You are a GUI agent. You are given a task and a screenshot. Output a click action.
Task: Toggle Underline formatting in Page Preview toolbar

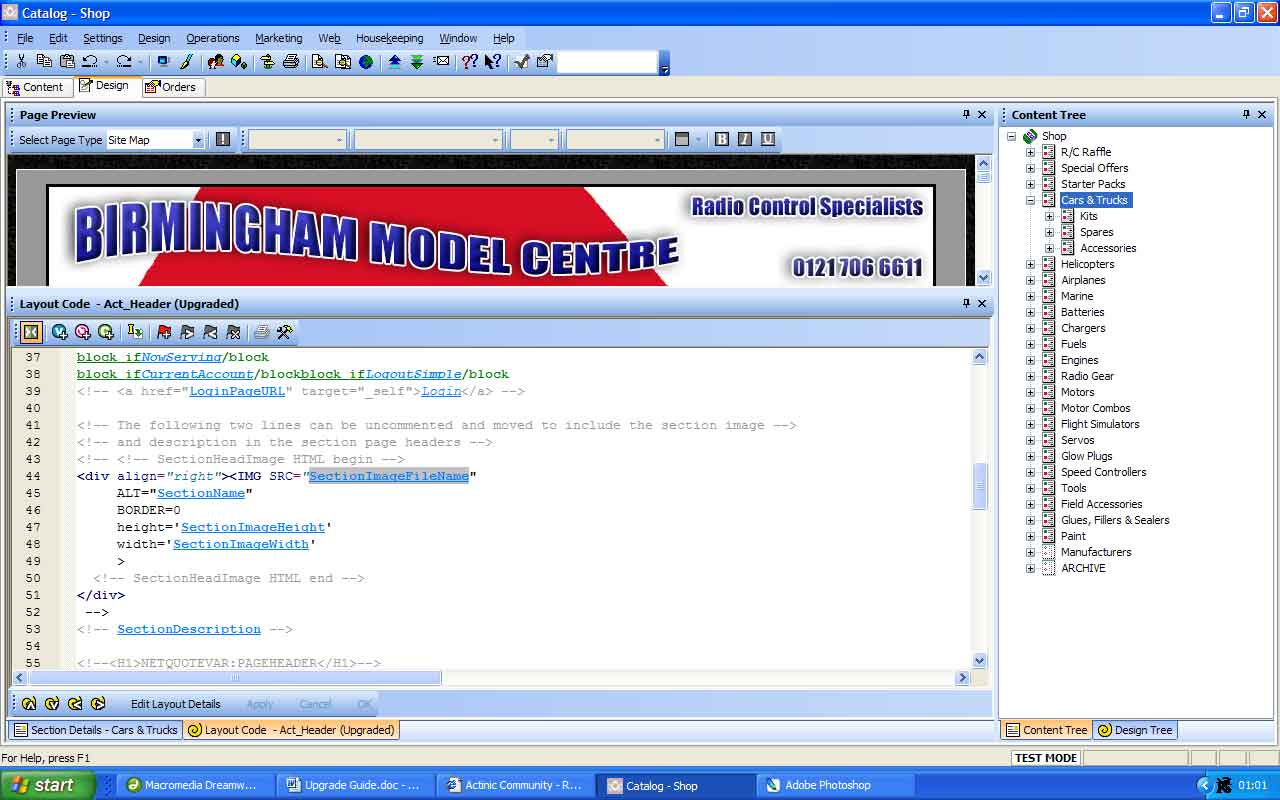pos(768,140)
